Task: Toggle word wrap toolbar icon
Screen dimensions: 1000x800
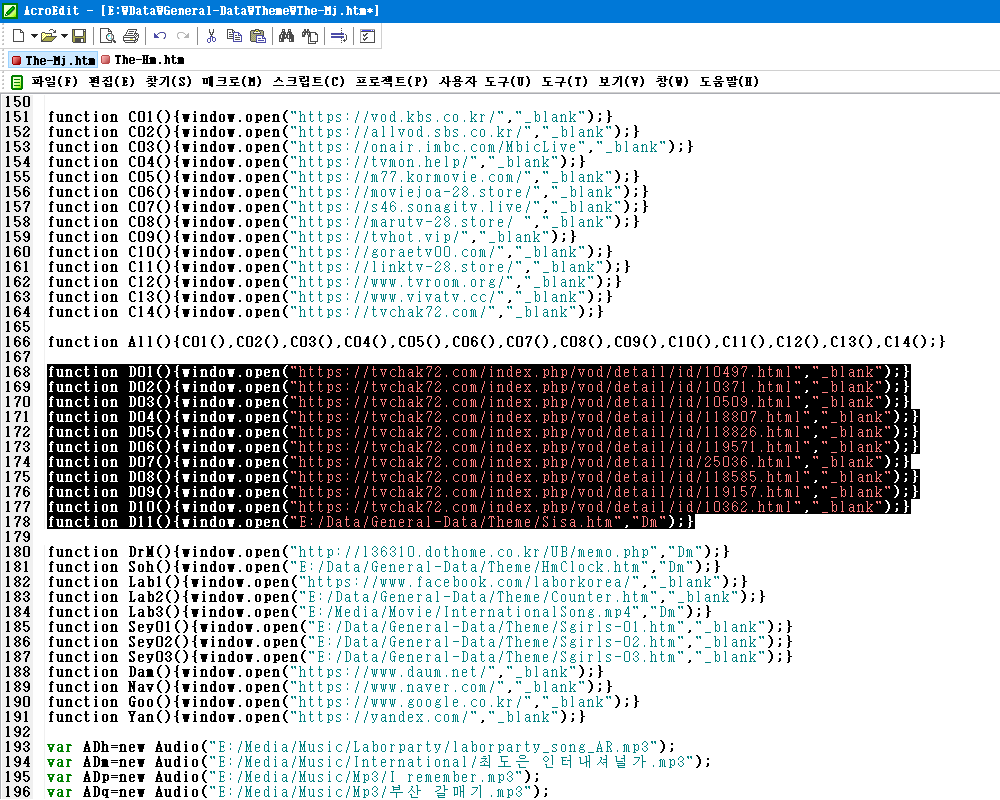Action: (339, 36)
